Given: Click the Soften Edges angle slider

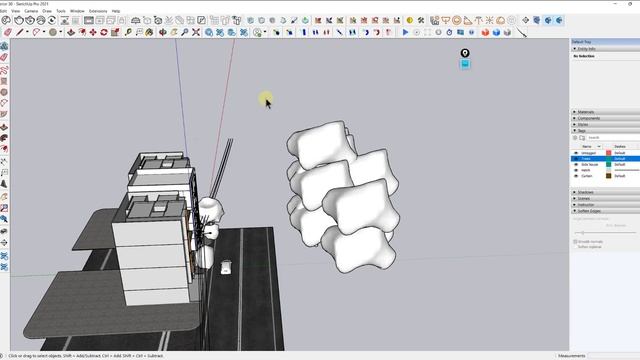Looking at the screenshot, I should pyautogui.click(x=605, y=233).
